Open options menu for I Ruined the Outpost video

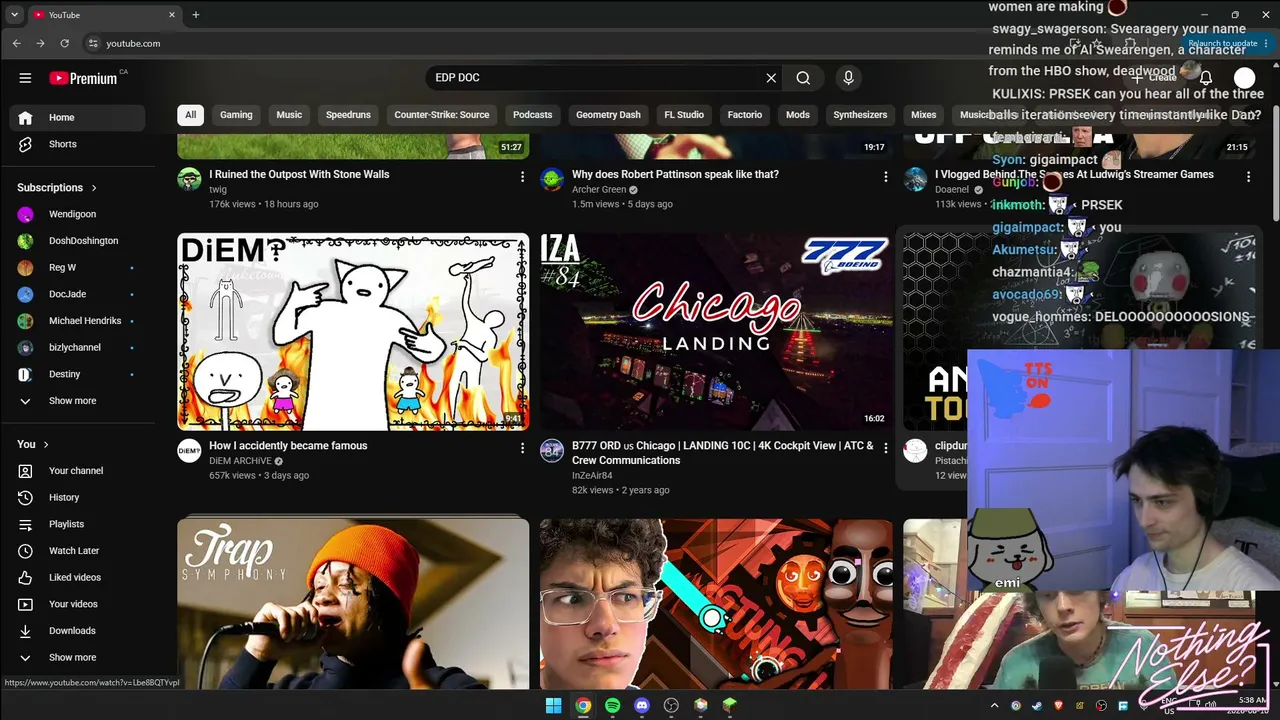522,177
